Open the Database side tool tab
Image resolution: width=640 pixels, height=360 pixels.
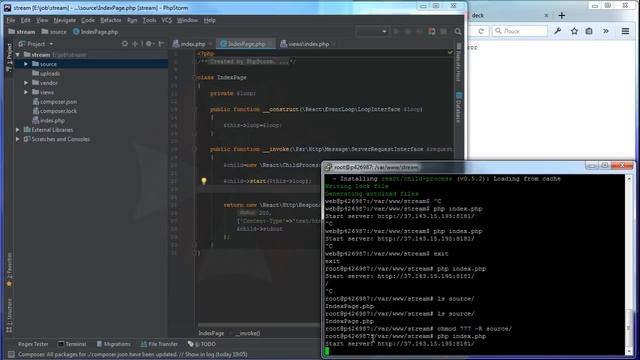(x=458, y=107)
